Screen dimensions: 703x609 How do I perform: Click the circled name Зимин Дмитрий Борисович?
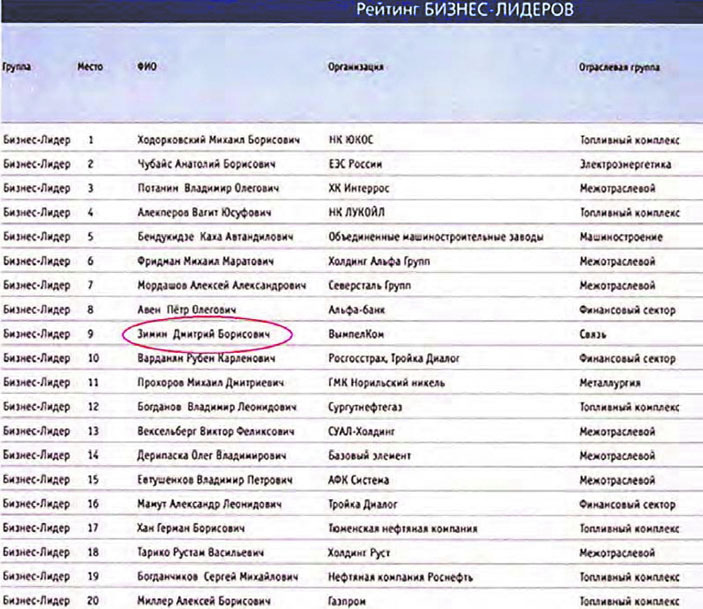tap(205, 334)
